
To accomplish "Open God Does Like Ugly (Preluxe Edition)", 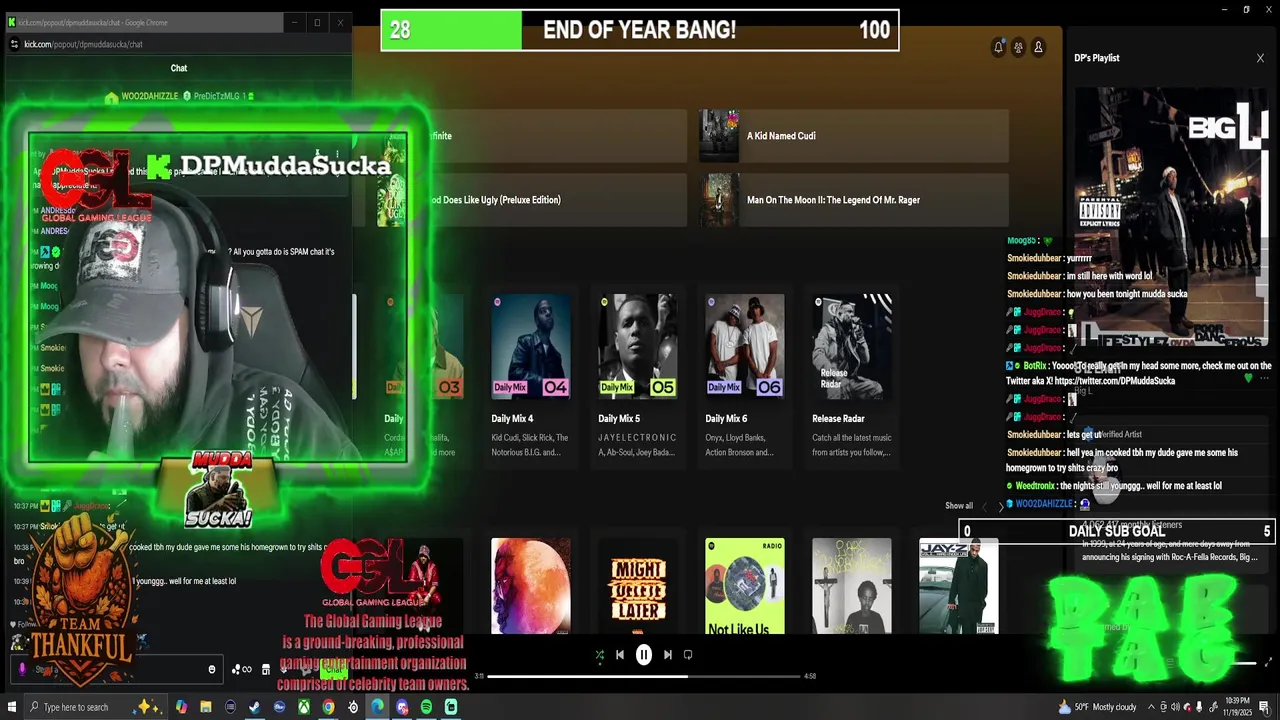I will pos(531,200).
